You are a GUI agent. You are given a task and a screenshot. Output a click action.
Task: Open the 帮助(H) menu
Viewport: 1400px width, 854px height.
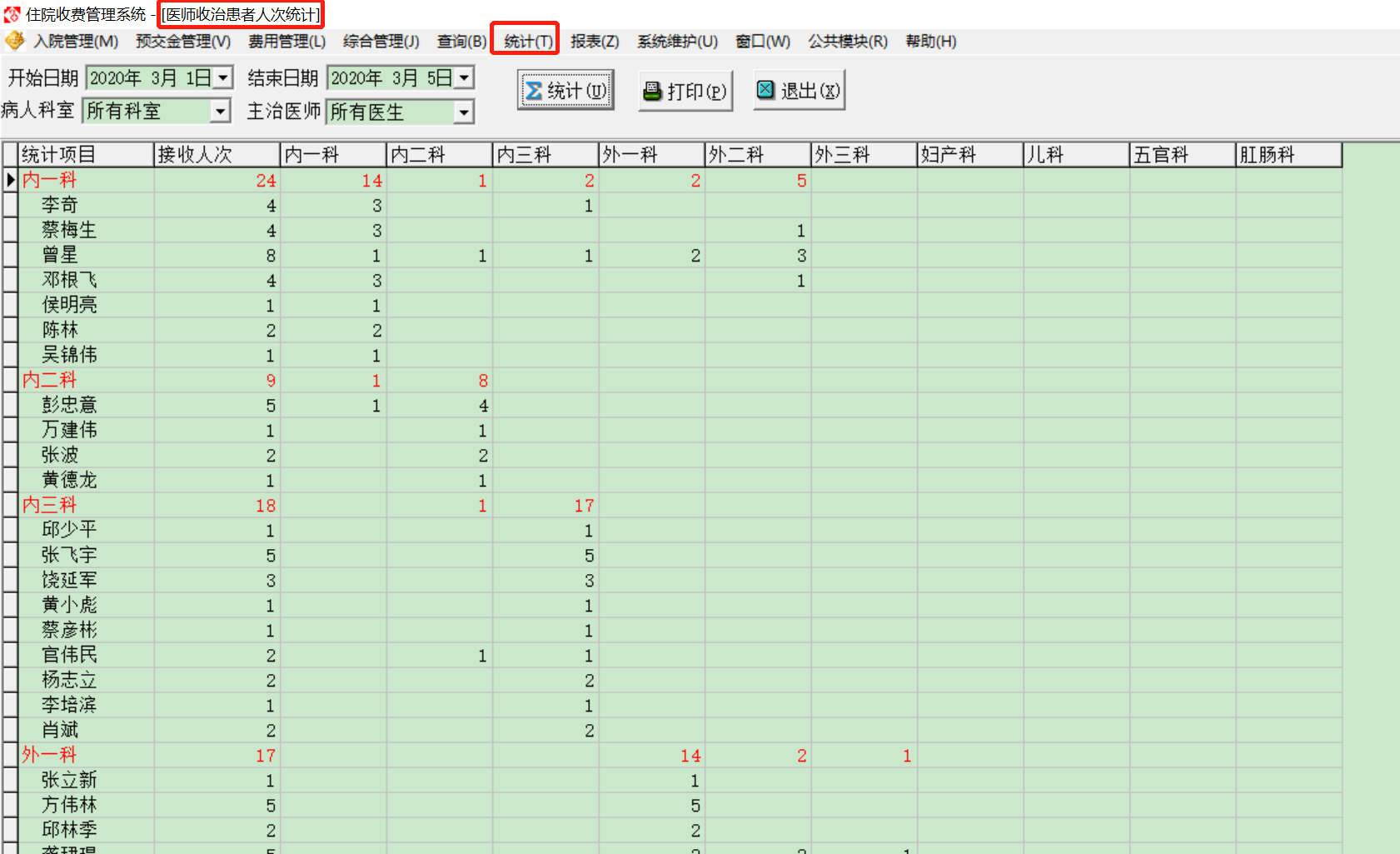click(x=931, y=42)
